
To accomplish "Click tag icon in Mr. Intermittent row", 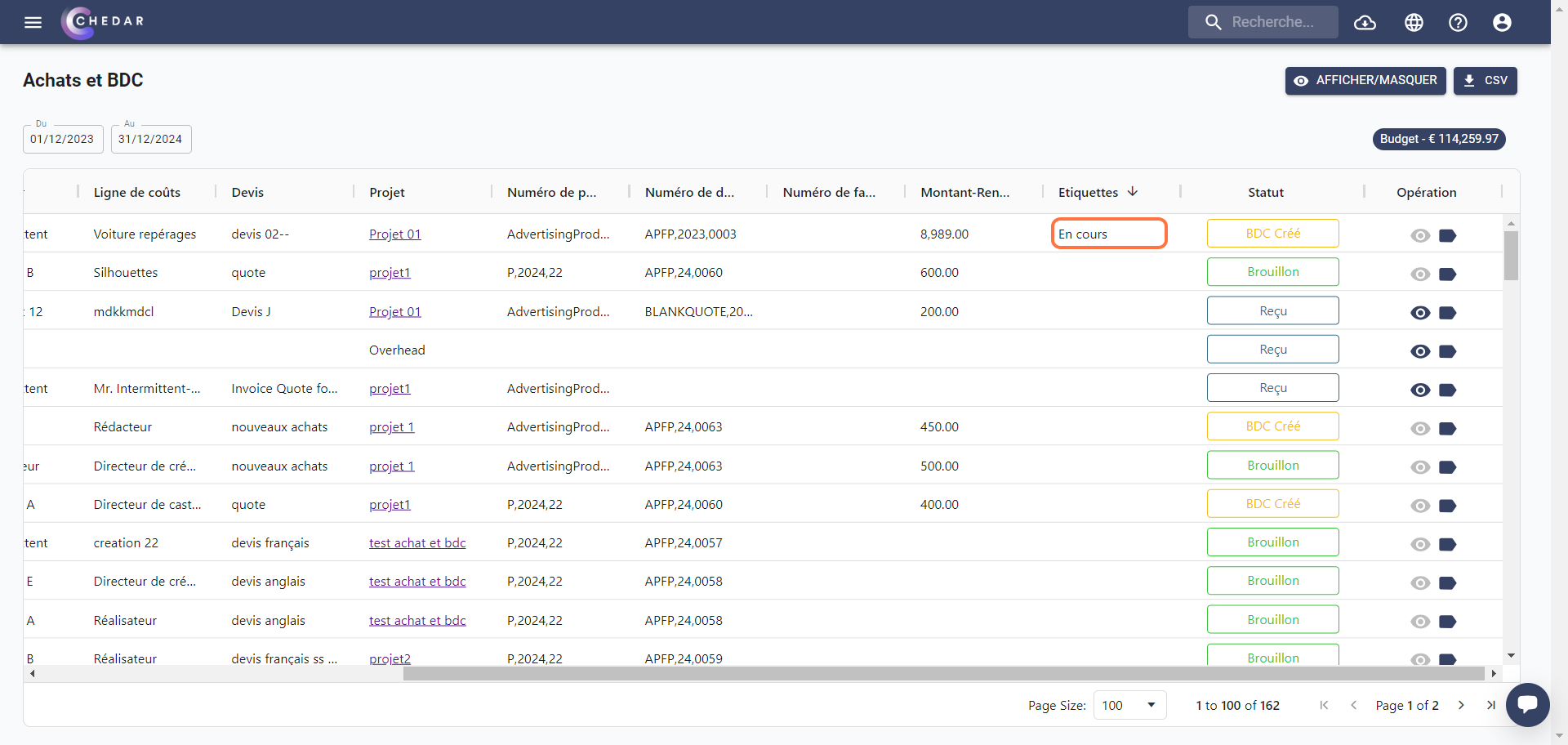I will pos(1447,390).
